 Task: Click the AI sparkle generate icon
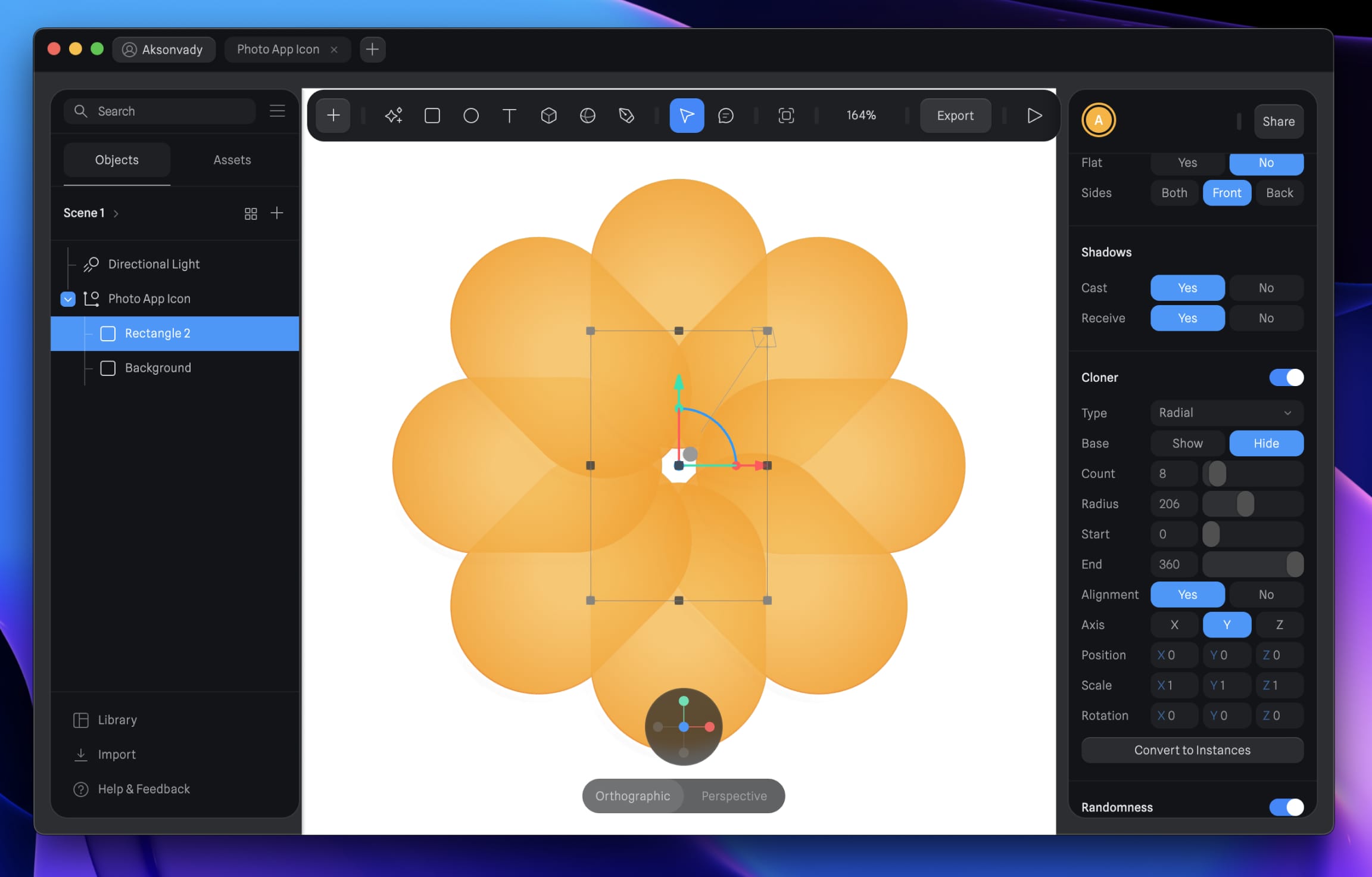click(394, 116)
